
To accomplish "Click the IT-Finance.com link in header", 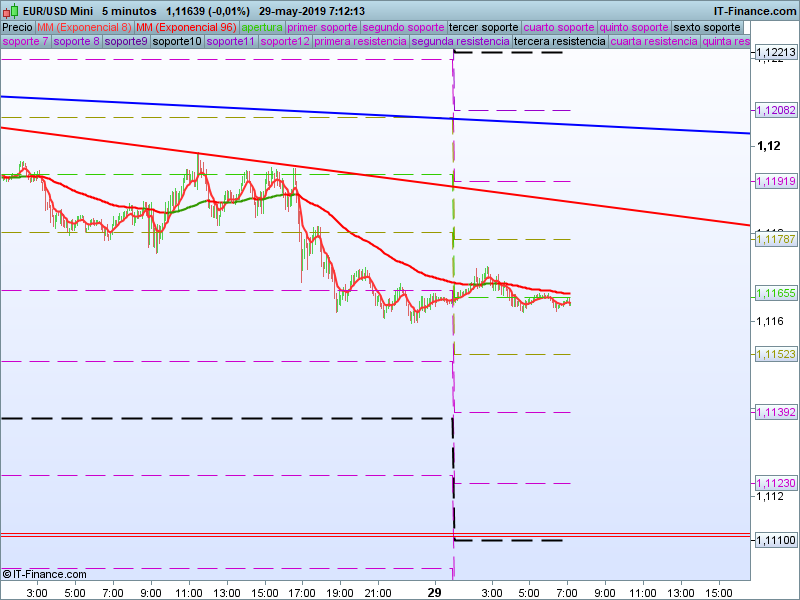I will point(755,10).
